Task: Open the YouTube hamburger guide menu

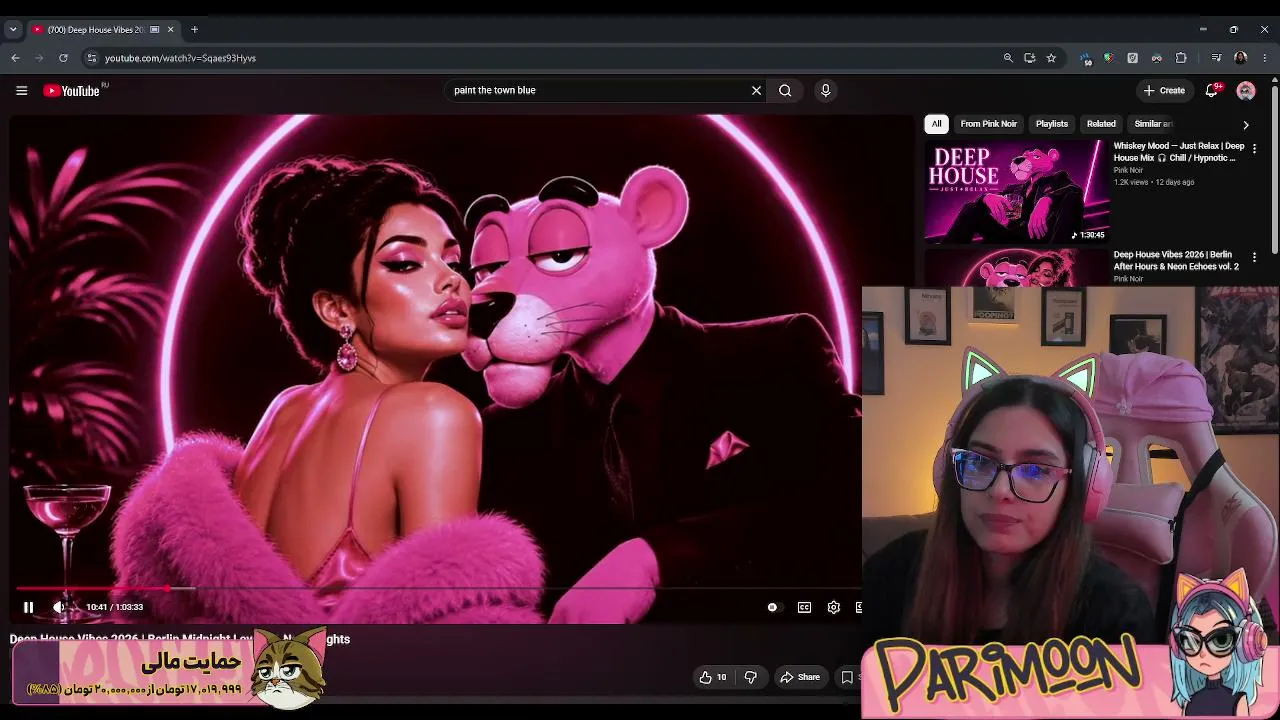Action: coord(21,91)
